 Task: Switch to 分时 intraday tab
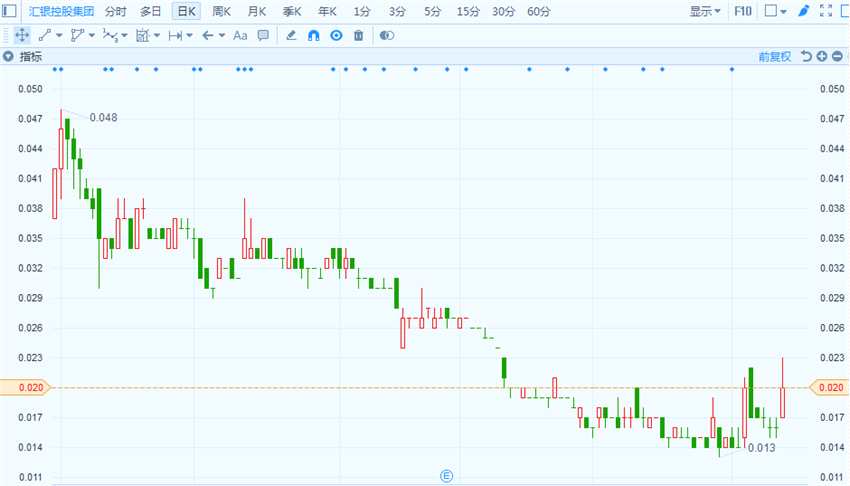(115, 11)
